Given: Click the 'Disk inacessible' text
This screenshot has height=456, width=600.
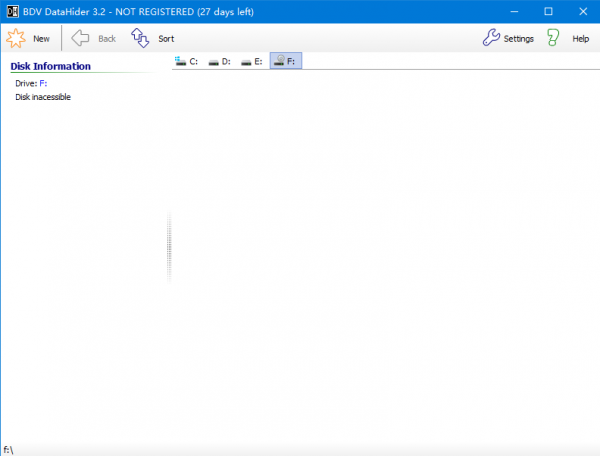Looking at the screenshot, I should click(x=43, y=97).
